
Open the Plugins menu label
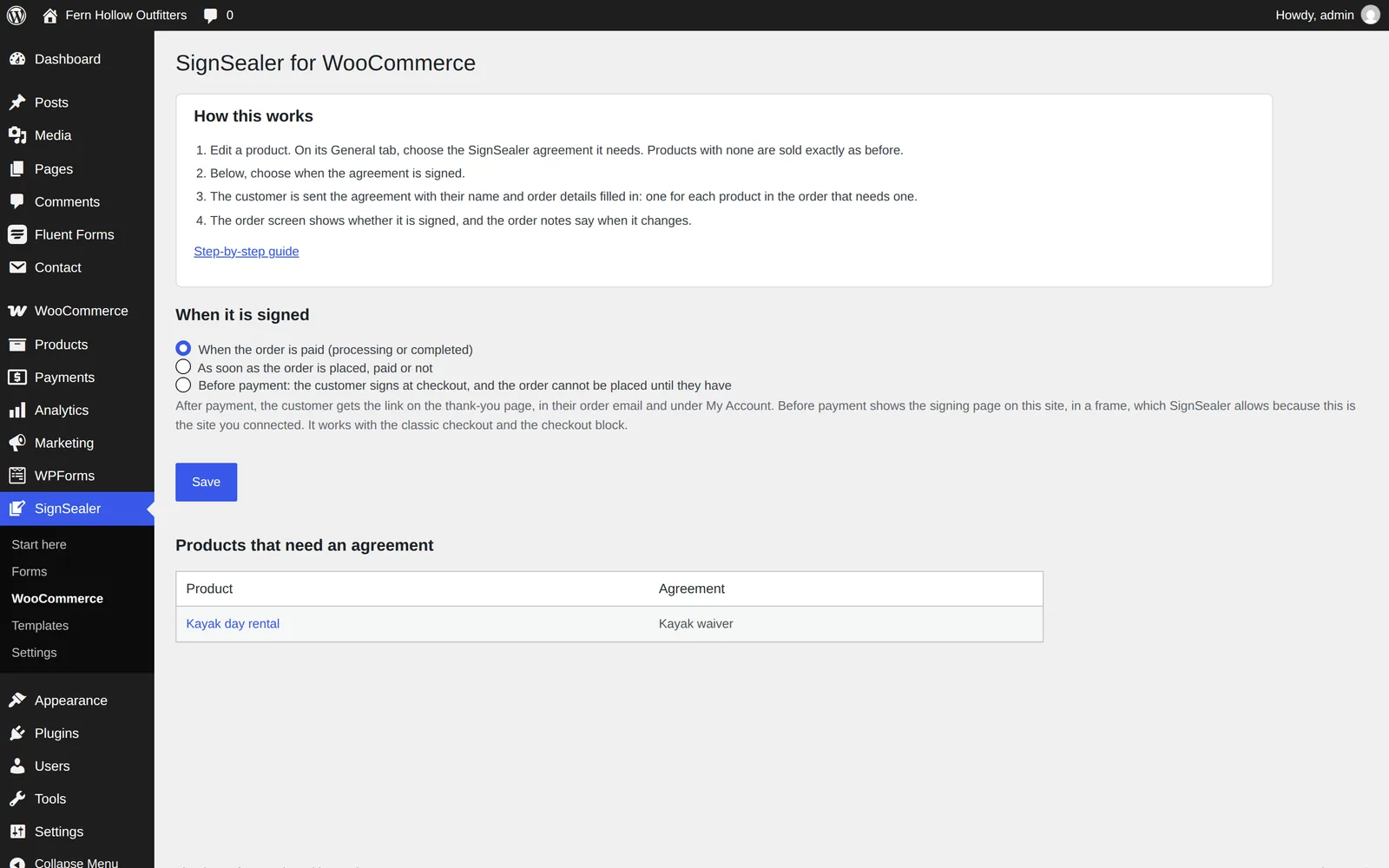pos(56,733)
